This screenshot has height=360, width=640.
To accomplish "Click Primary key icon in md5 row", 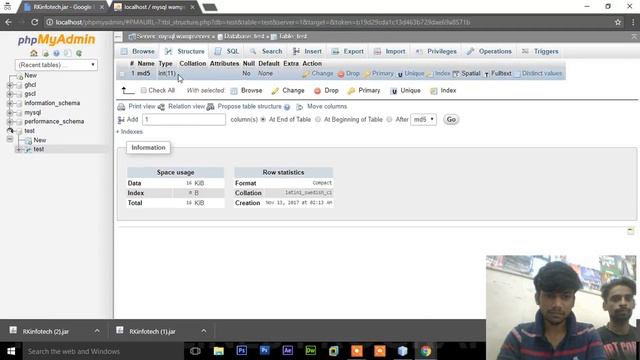I will 367,74.
